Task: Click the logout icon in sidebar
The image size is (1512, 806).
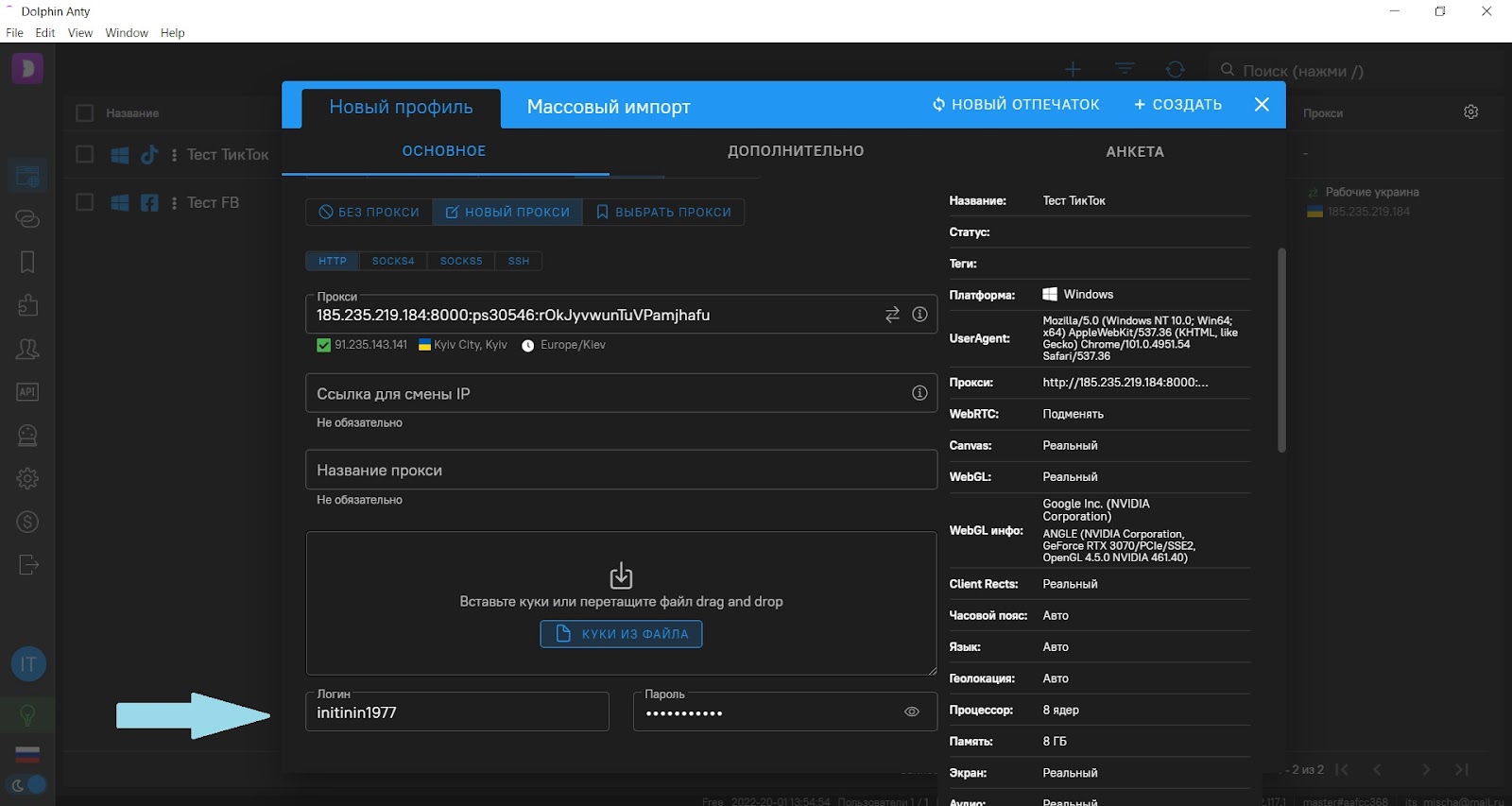Action: coord(27,565)
